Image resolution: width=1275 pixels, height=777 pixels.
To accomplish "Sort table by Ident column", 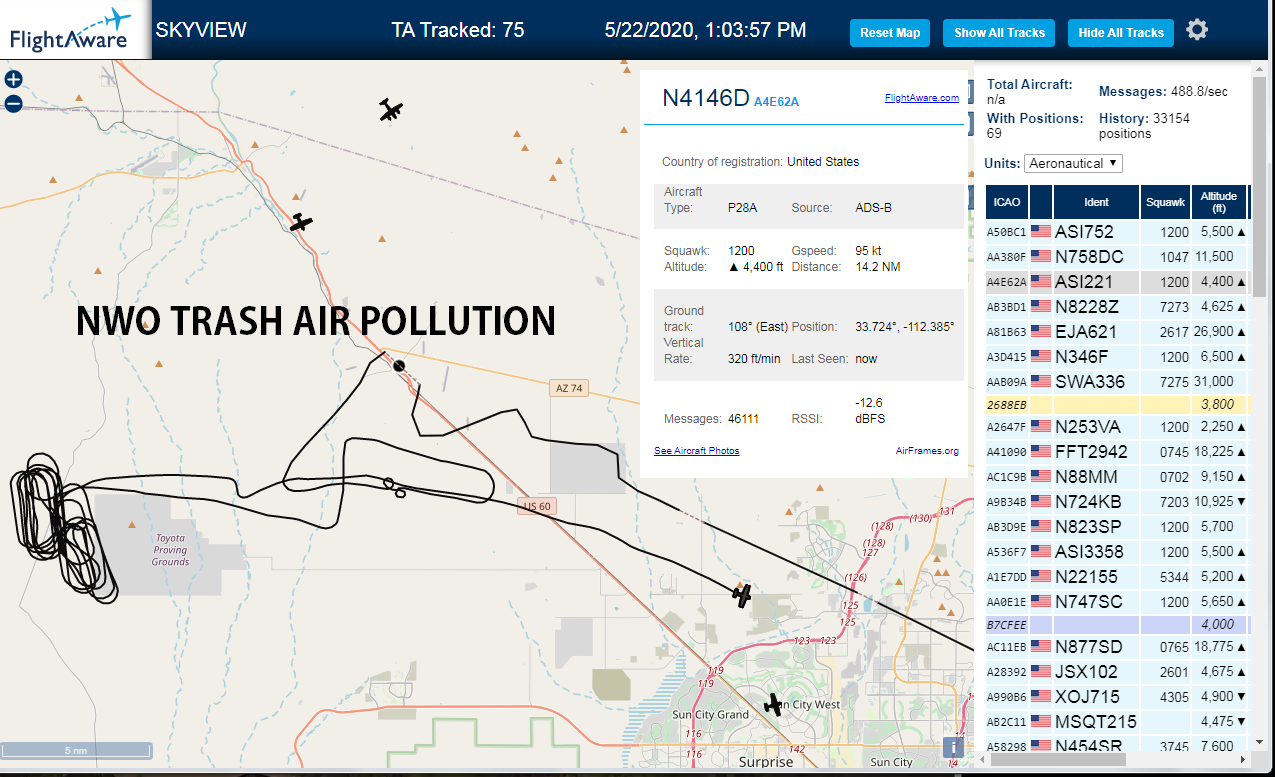I will point(1096,202).
